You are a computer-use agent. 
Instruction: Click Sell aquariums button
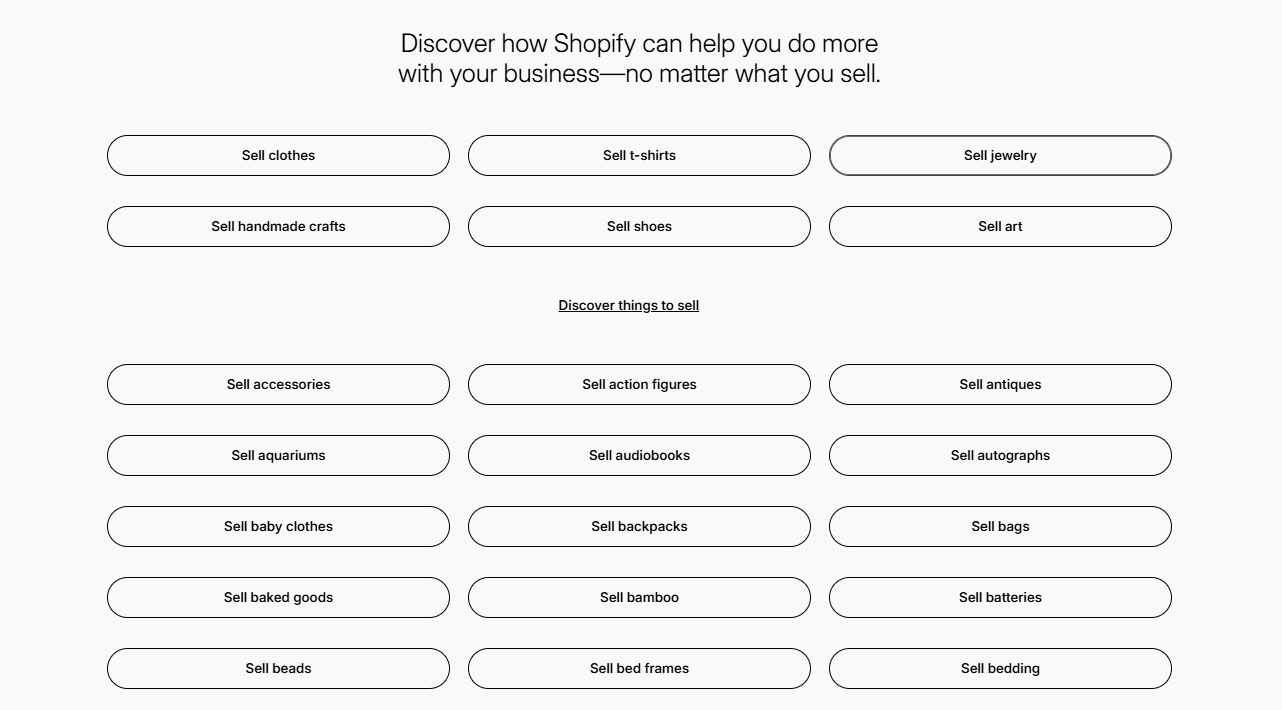278,455
